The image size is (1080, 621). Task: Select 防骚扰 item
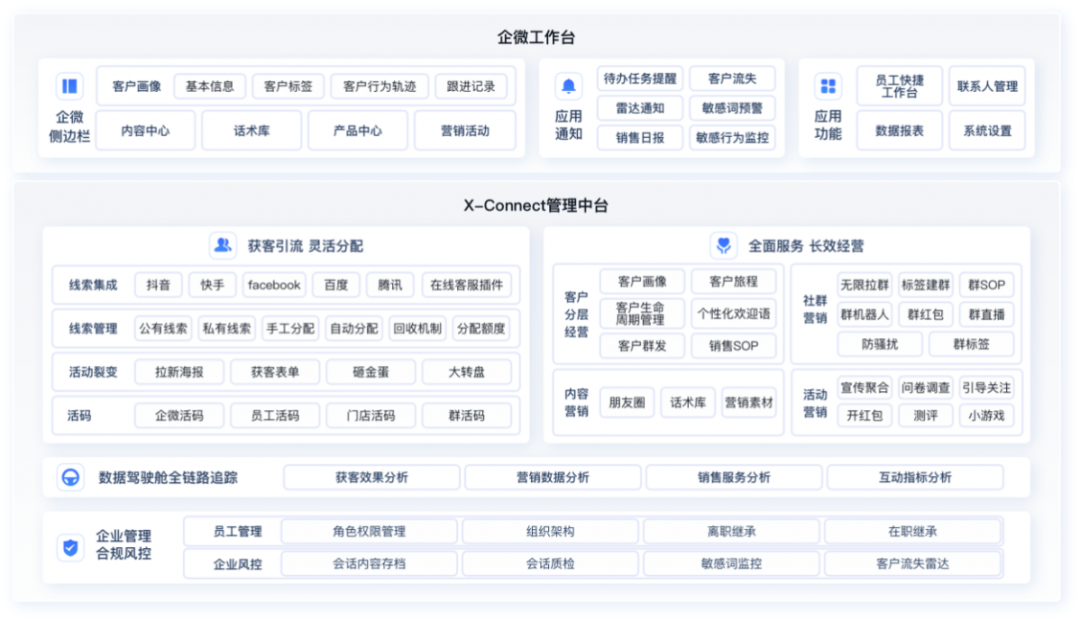tap(880, 344)
